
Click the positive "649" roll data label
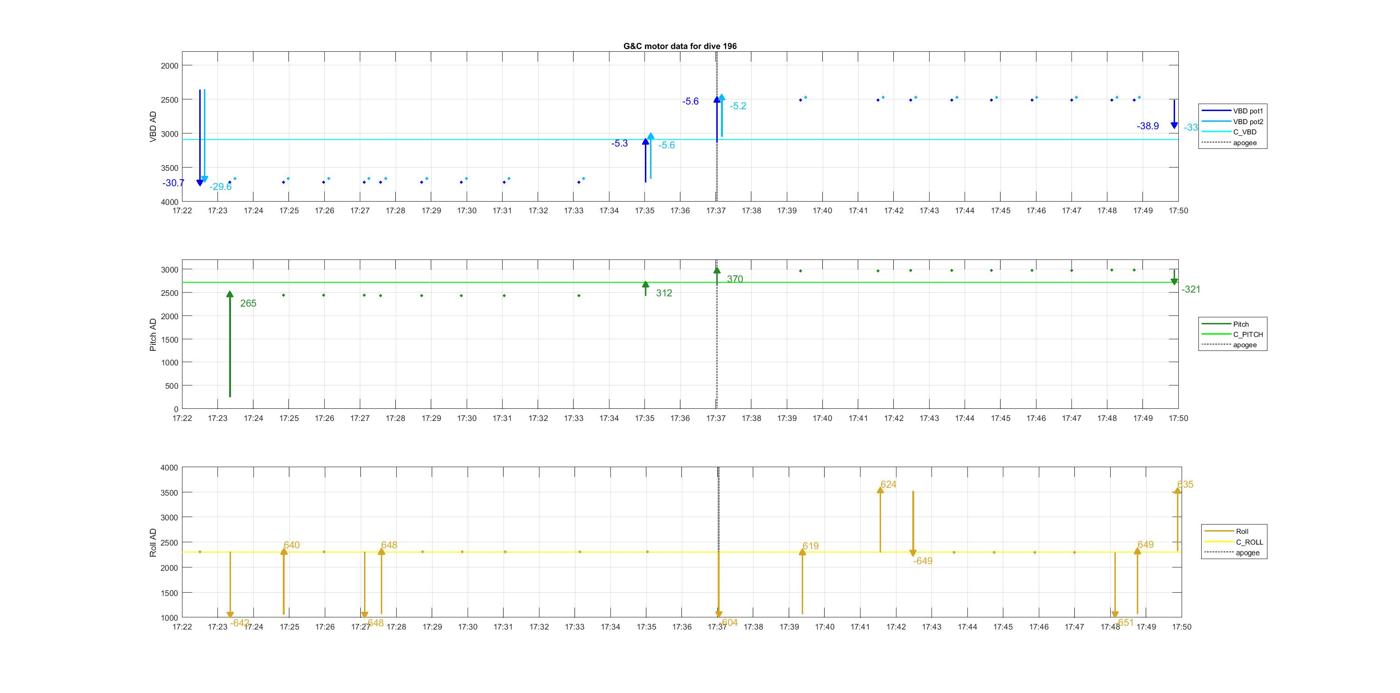(1145, 546)
